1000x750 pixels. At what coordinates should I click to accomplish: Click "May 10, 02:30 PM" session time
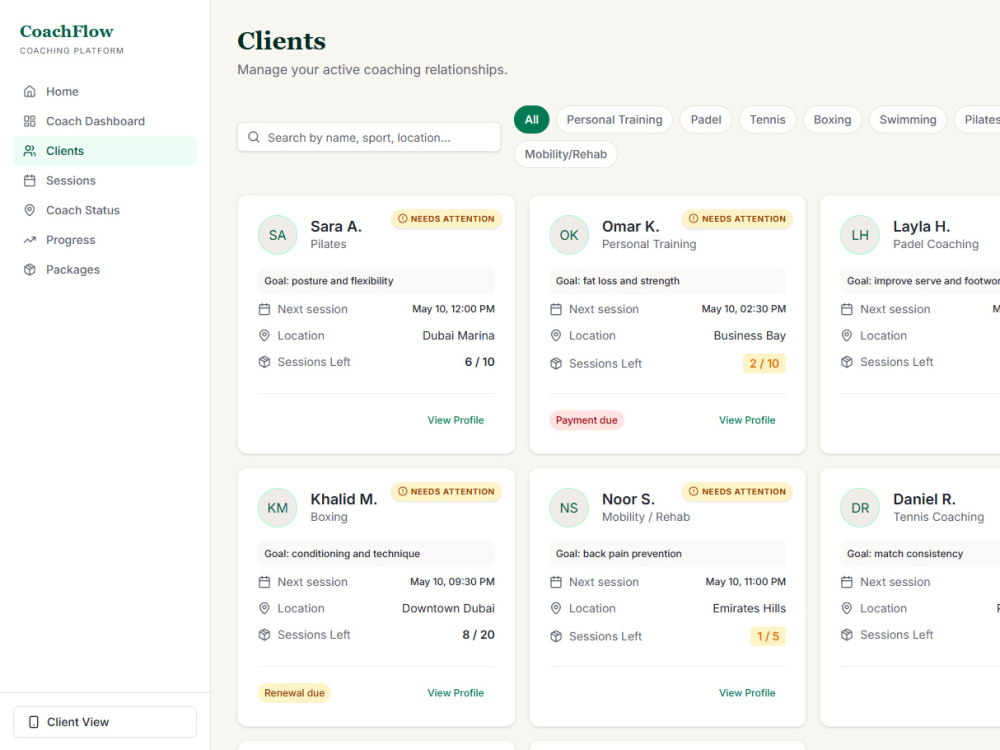pyautogui.click(x=744, y=309)
